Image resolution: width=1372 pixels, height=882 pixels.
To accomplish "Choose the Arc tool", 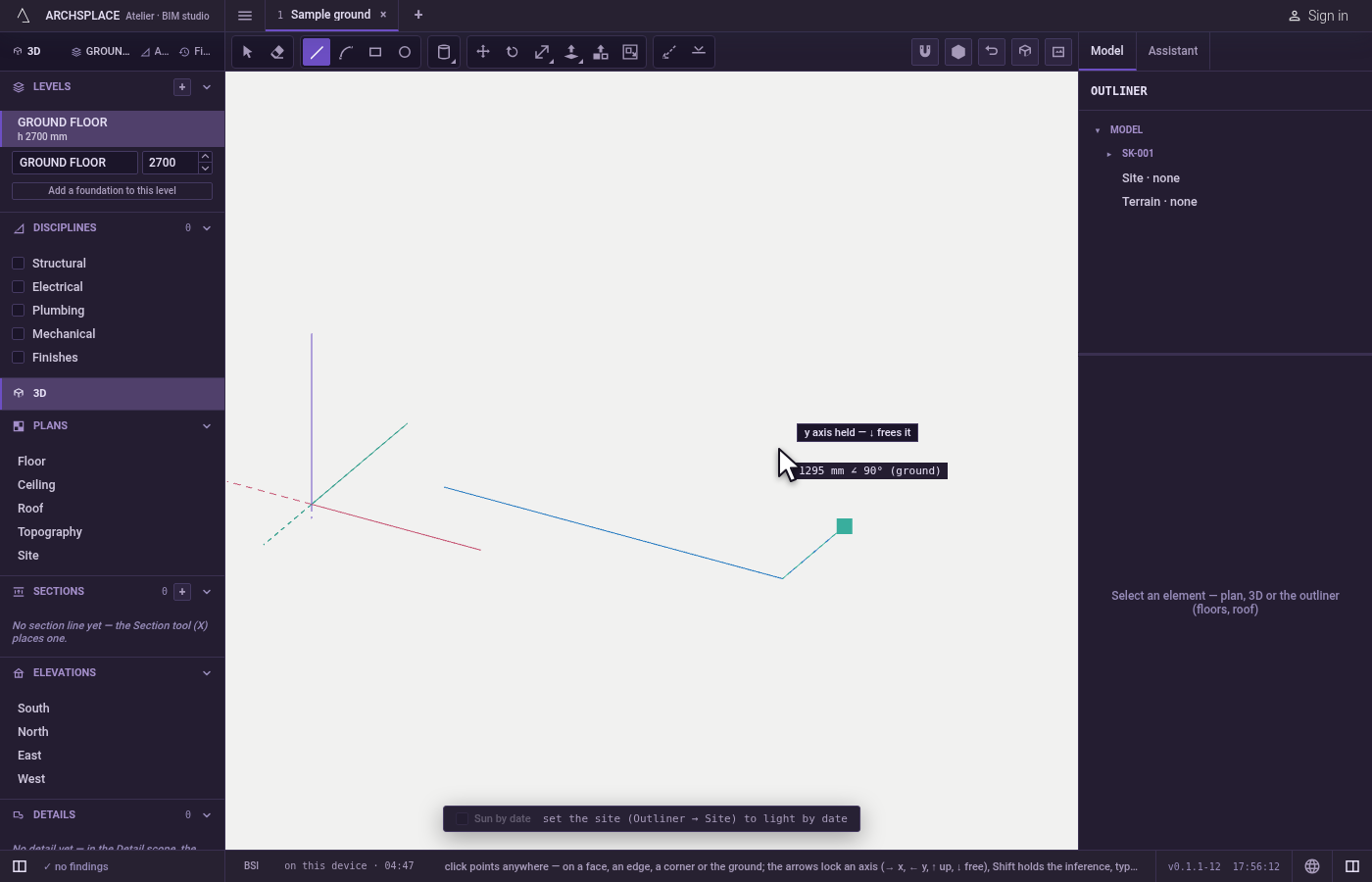I will [346, 52].
